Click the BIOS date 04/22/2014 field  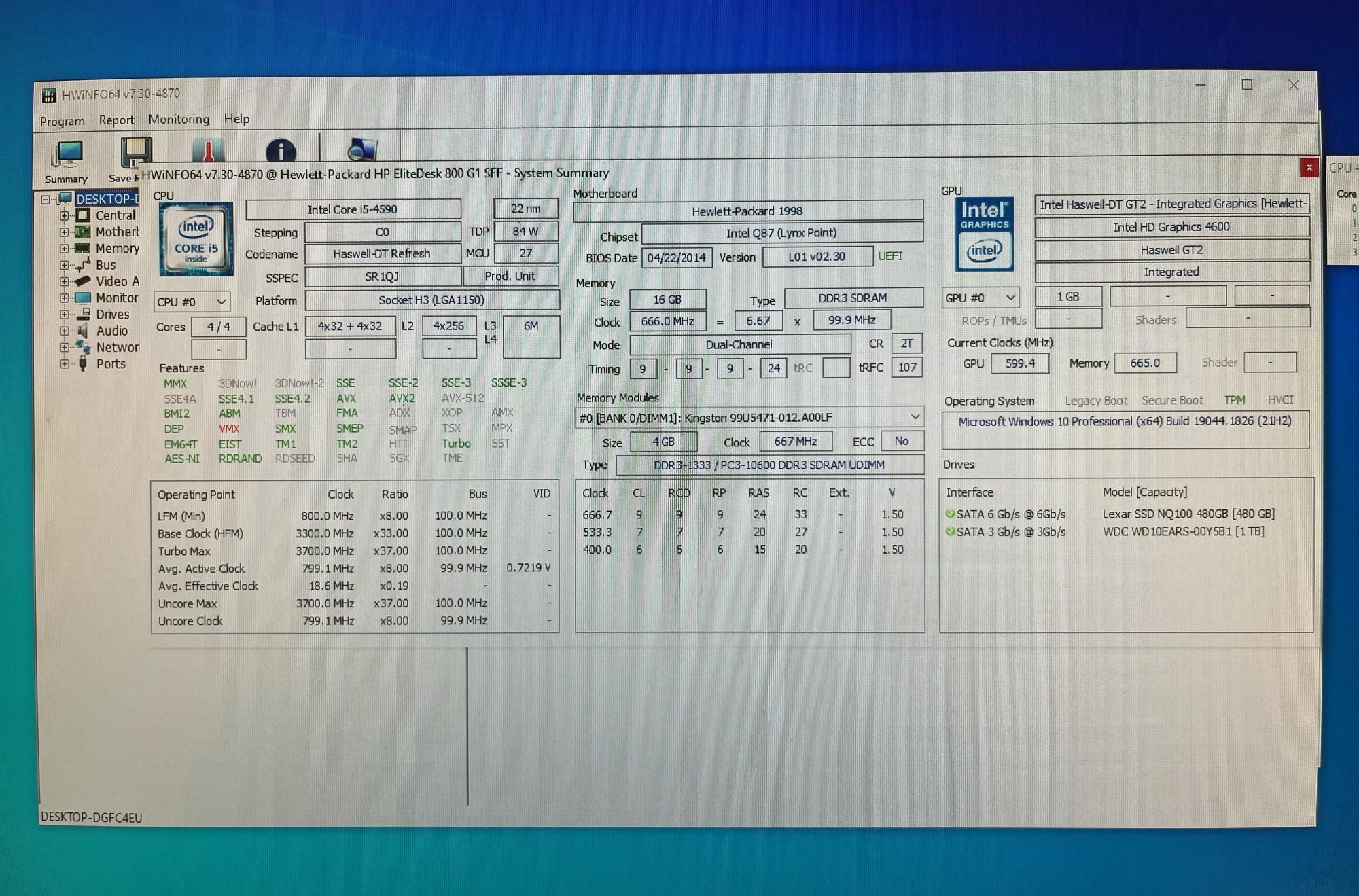coord(676,257)
